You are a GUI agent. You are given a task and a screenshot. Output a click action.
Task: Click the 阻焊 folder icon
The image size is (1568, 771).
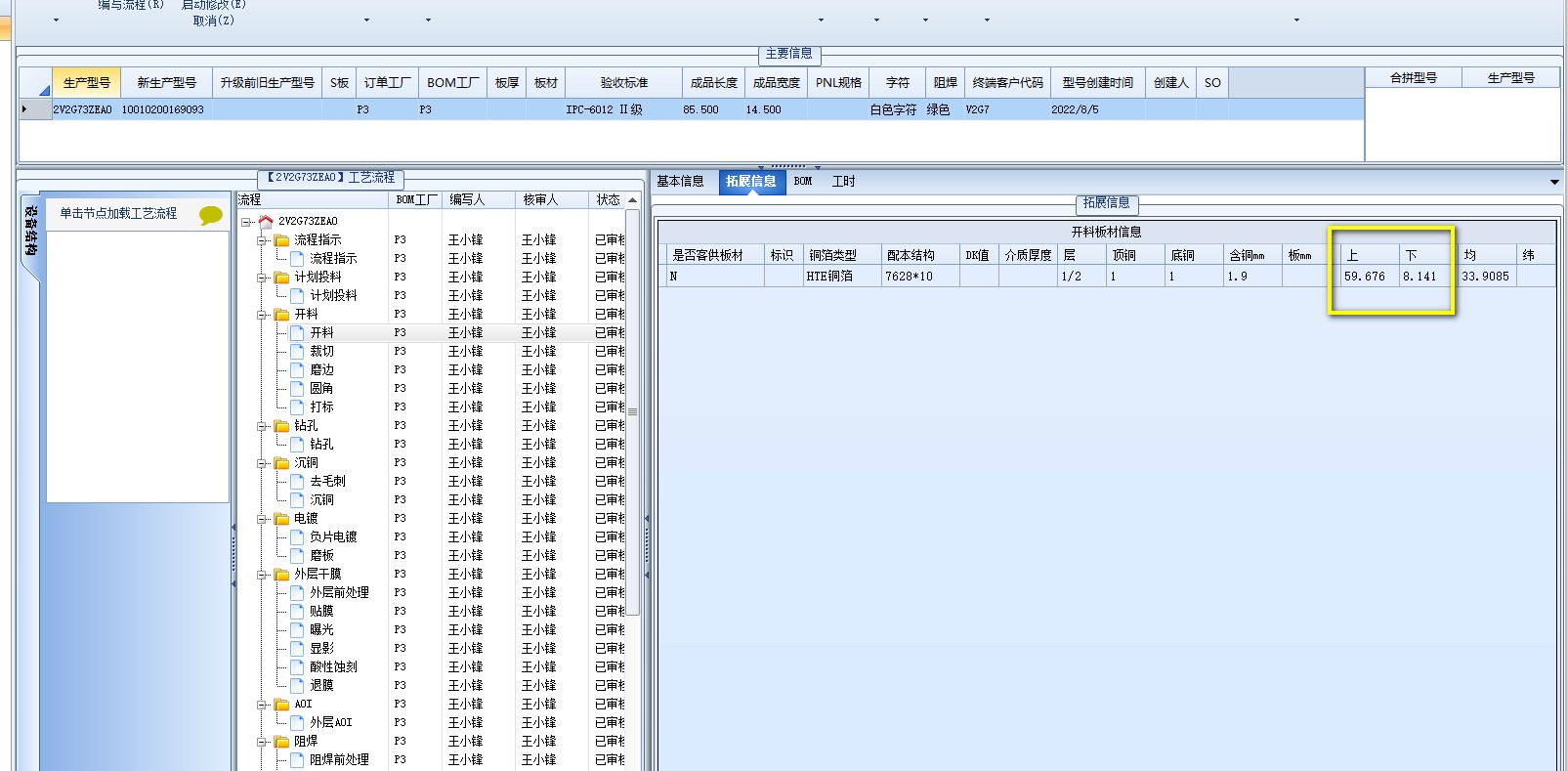click(x=282, y=741)
